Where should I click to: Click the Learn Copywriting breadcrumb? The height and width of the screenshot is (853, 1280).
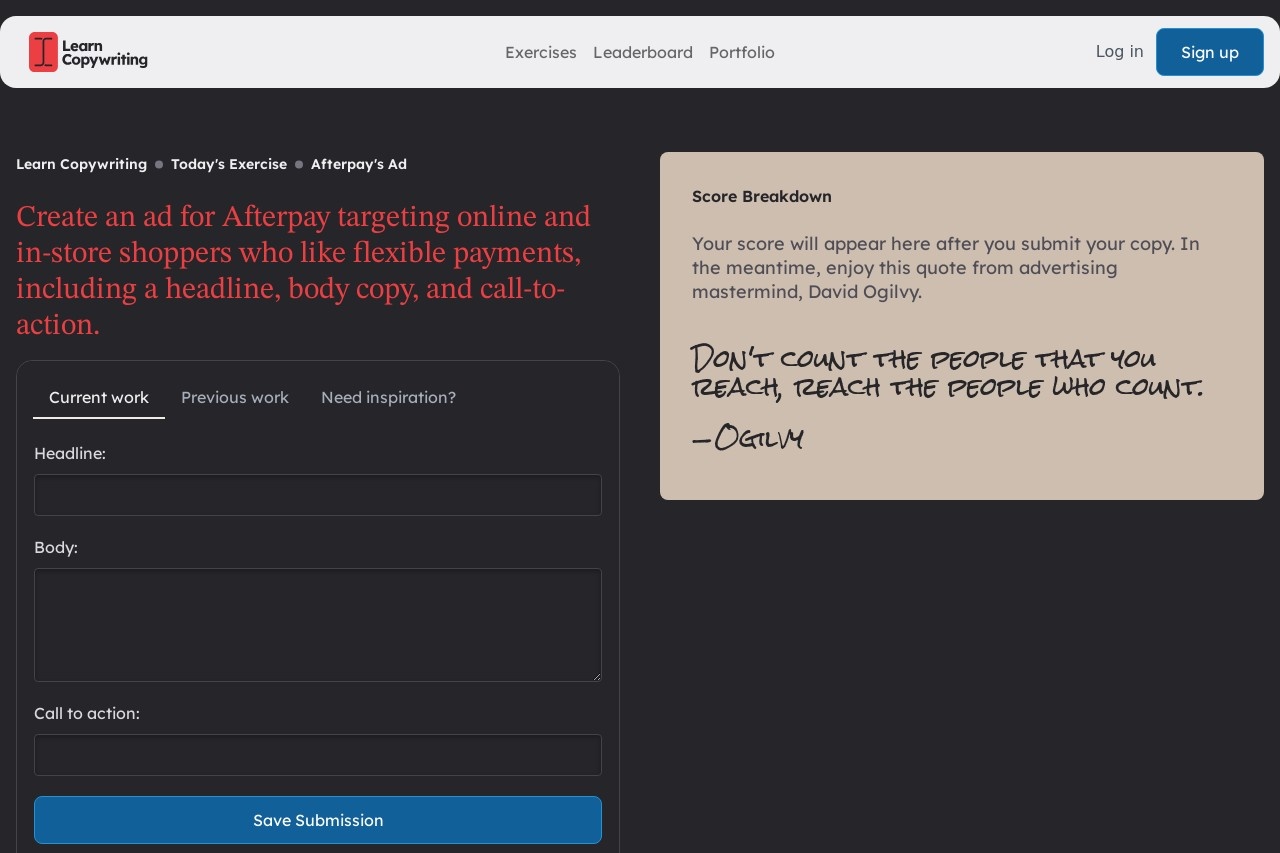click(81, 164)
